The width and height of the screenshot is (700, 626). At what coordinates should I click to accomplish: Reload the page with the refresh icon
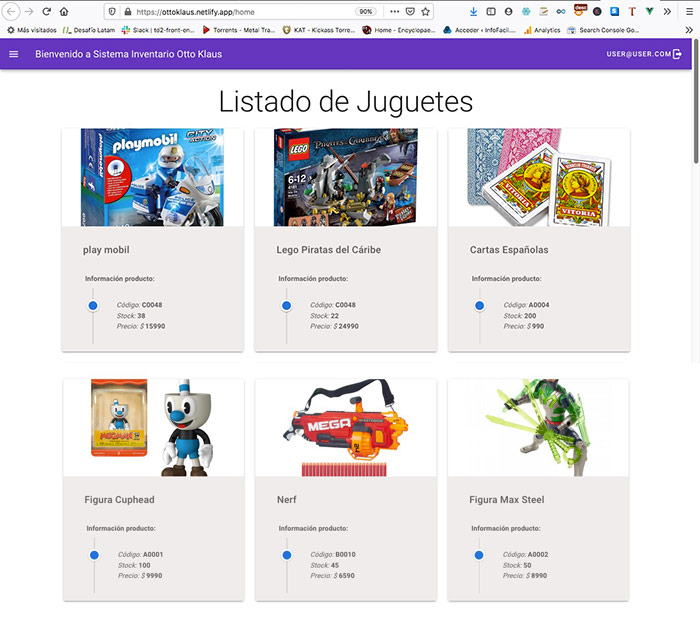(46, 12)
